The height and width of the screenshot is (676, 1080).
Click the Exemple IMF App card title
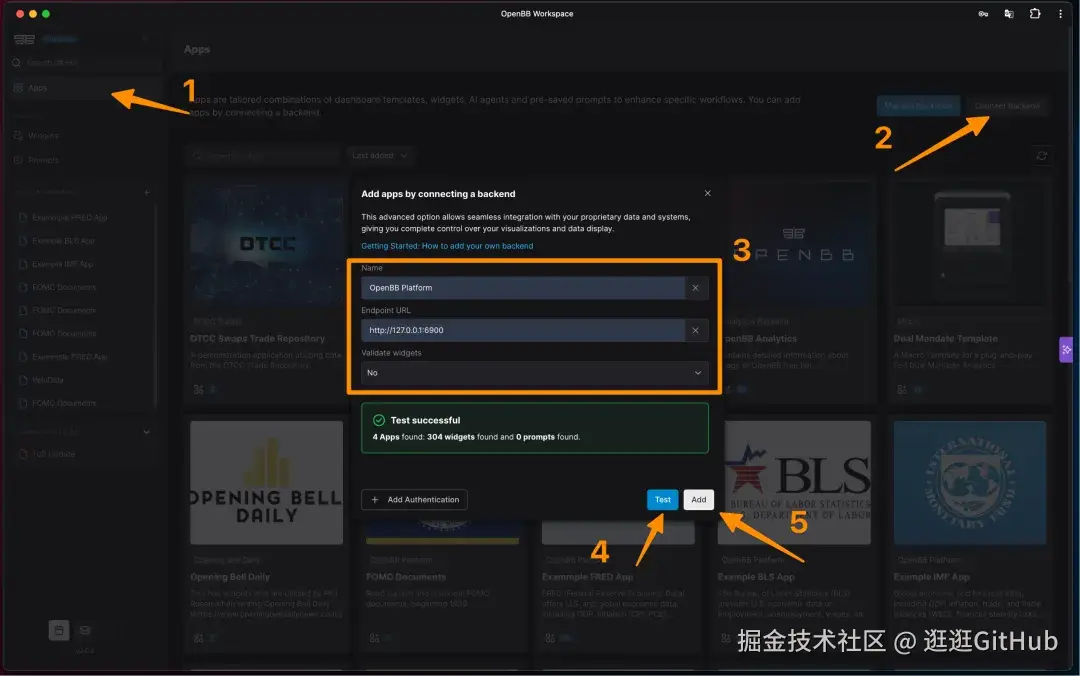931,577
